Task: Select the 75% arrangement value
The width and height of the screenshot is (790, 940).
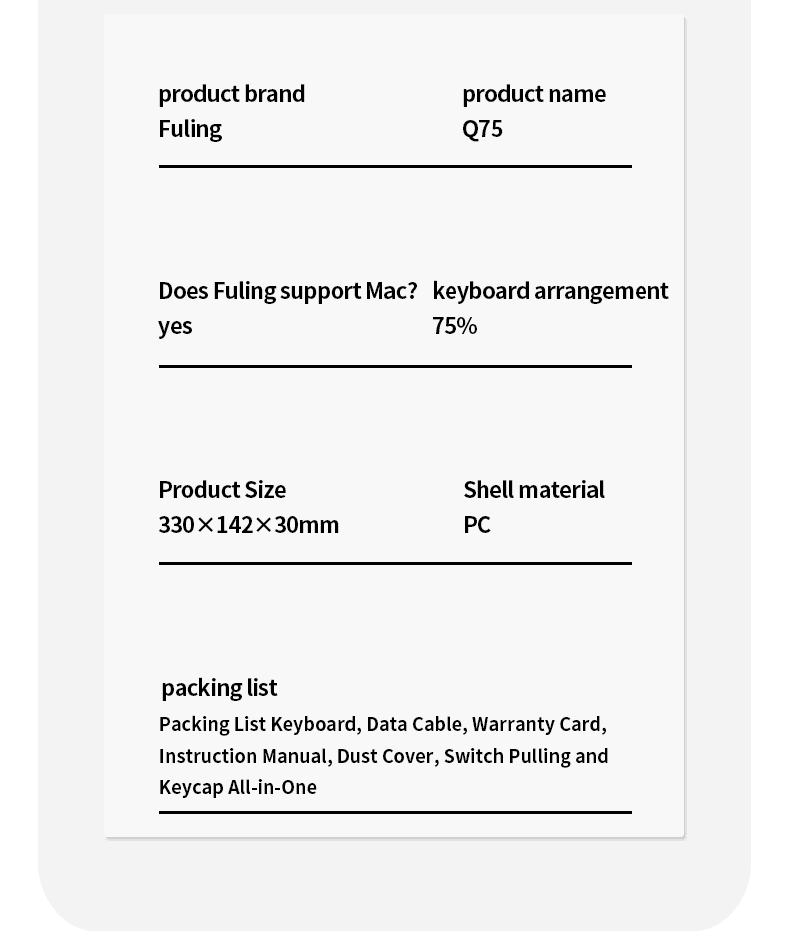Action: pyautogui.click(x=454, y=326)
